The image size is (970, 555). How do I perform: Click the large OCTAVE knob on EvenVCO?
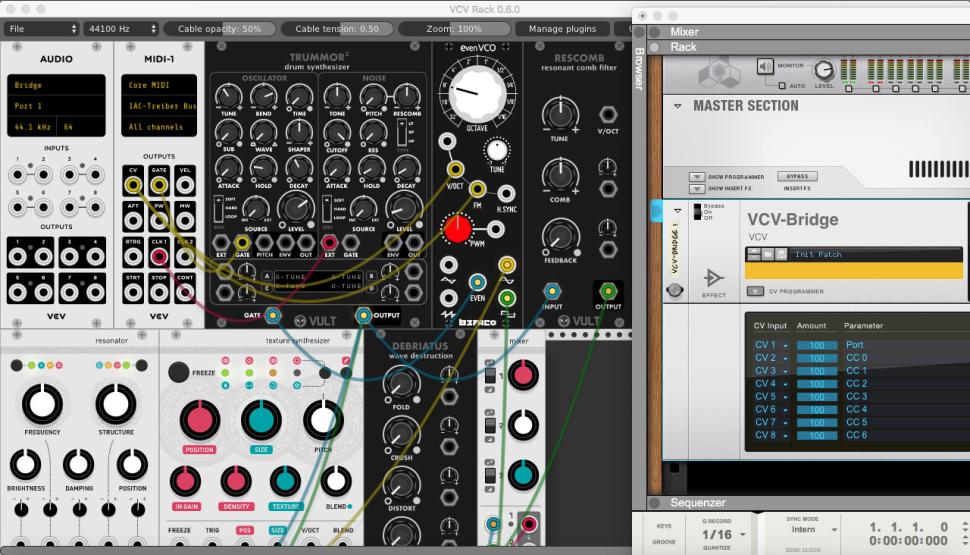pos(476,97)
